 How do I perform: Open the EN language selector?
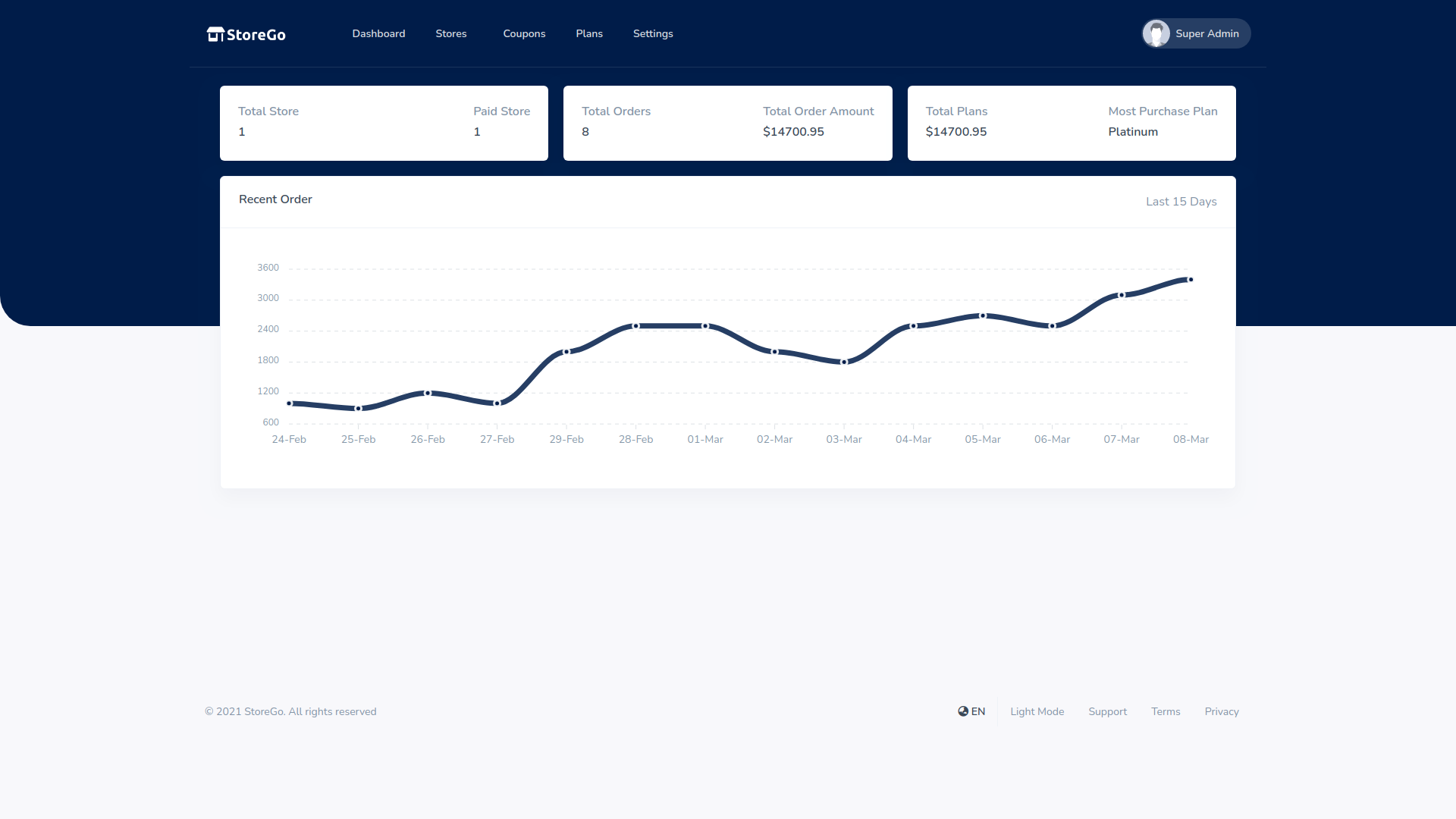pyautogui.click(x=971, y=711)
